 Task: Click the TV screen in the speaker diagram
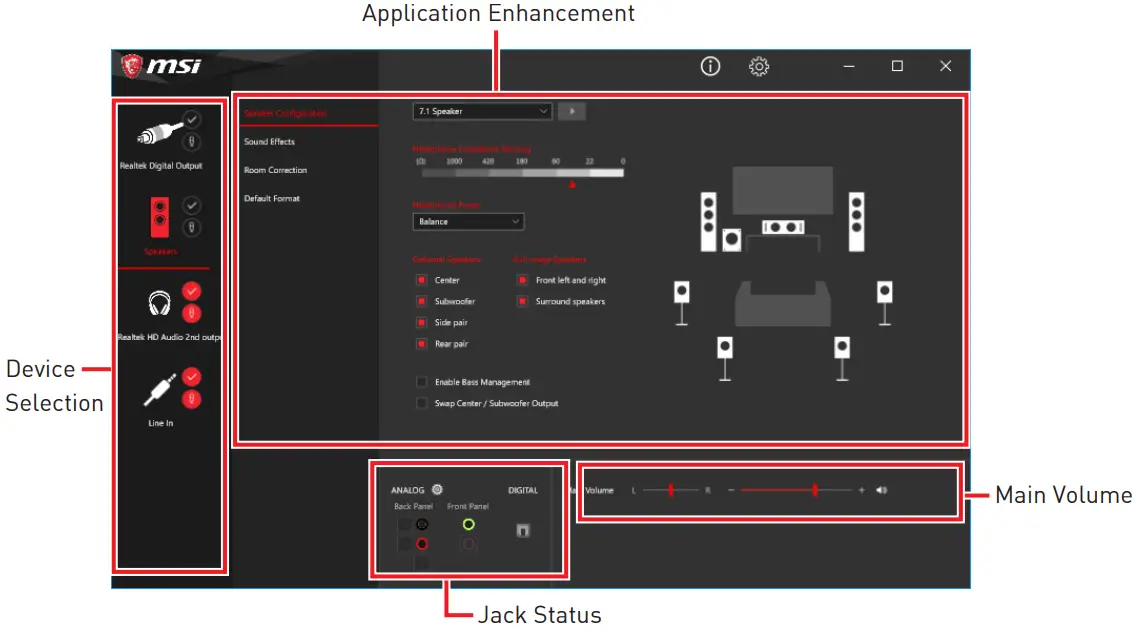point(783,190)
